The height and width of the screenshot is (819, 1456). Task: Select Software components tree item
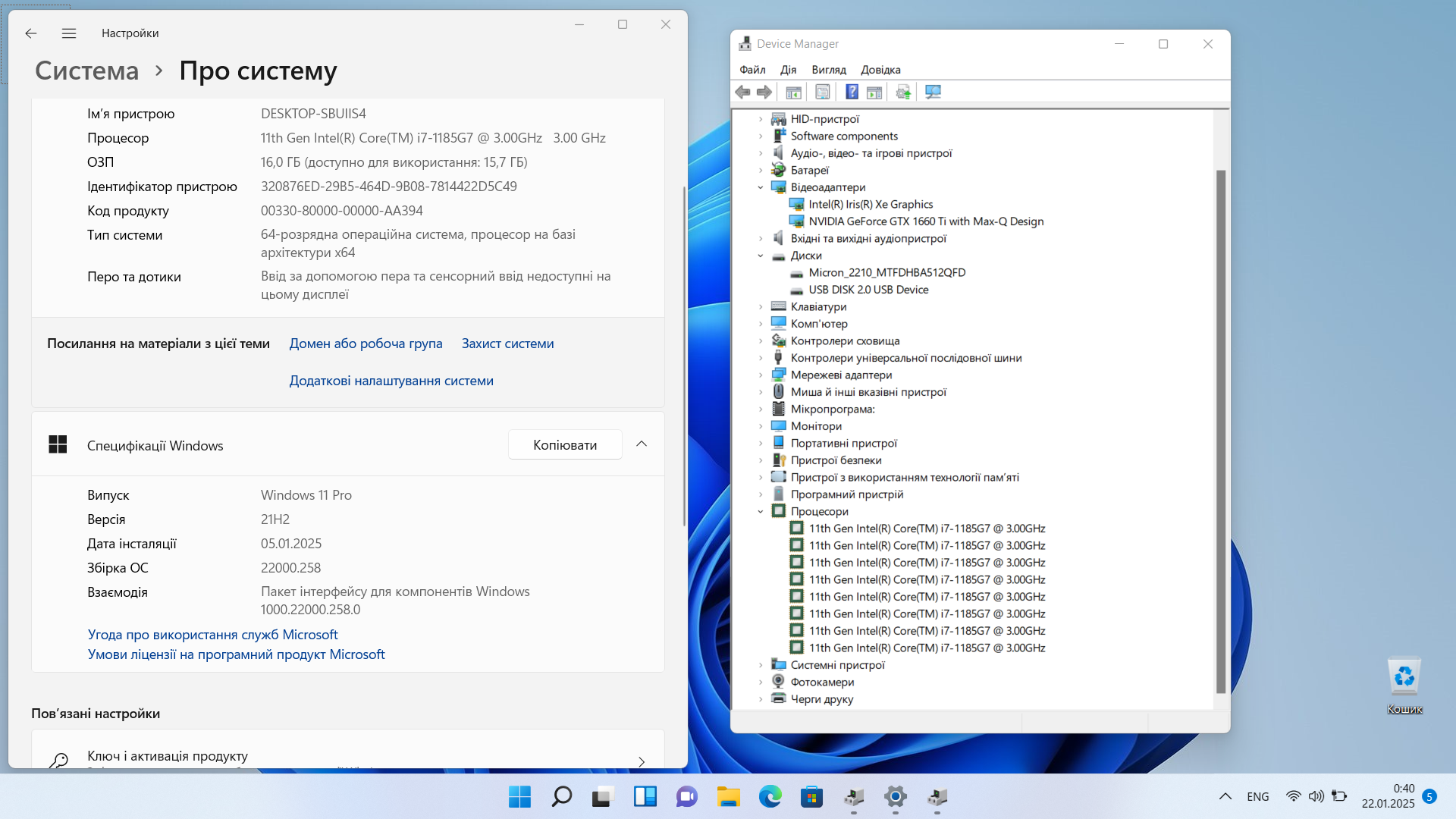pos(844,136)
